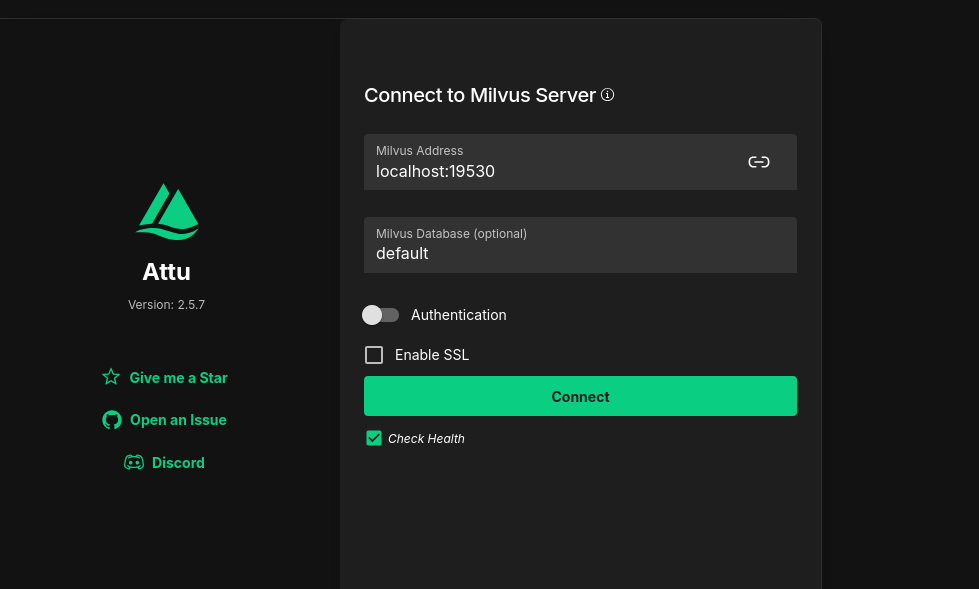This screenshot has height=589, width=979.
Task: Click the info icon beside Connect to Milvus Server
Action: click(608, 95)
